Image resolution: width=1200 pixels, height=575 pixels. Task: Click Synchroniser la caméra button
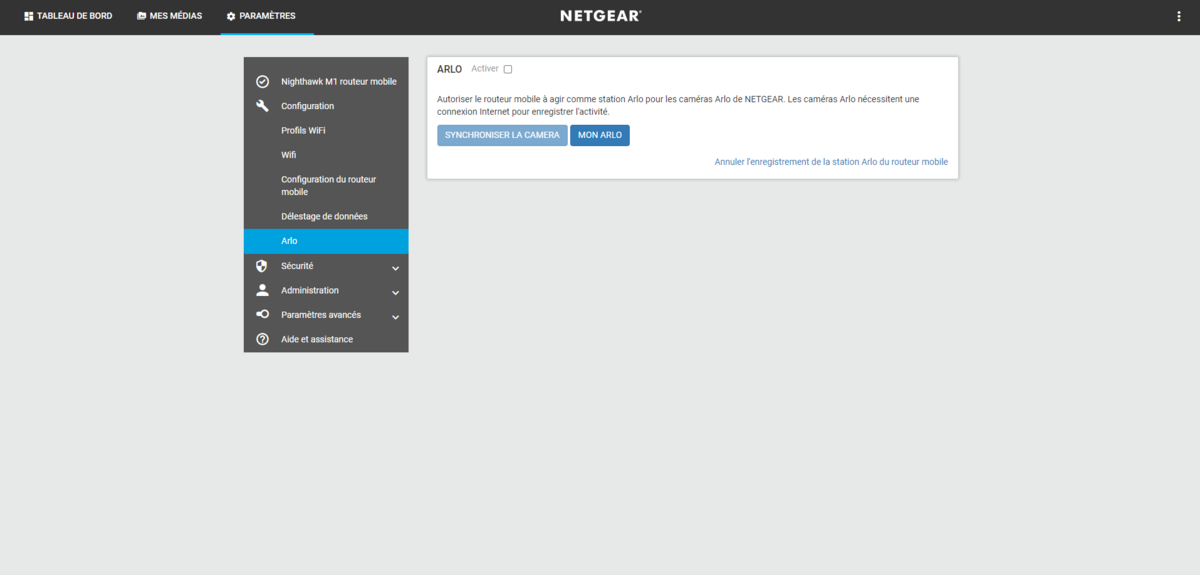pos(502,135)
